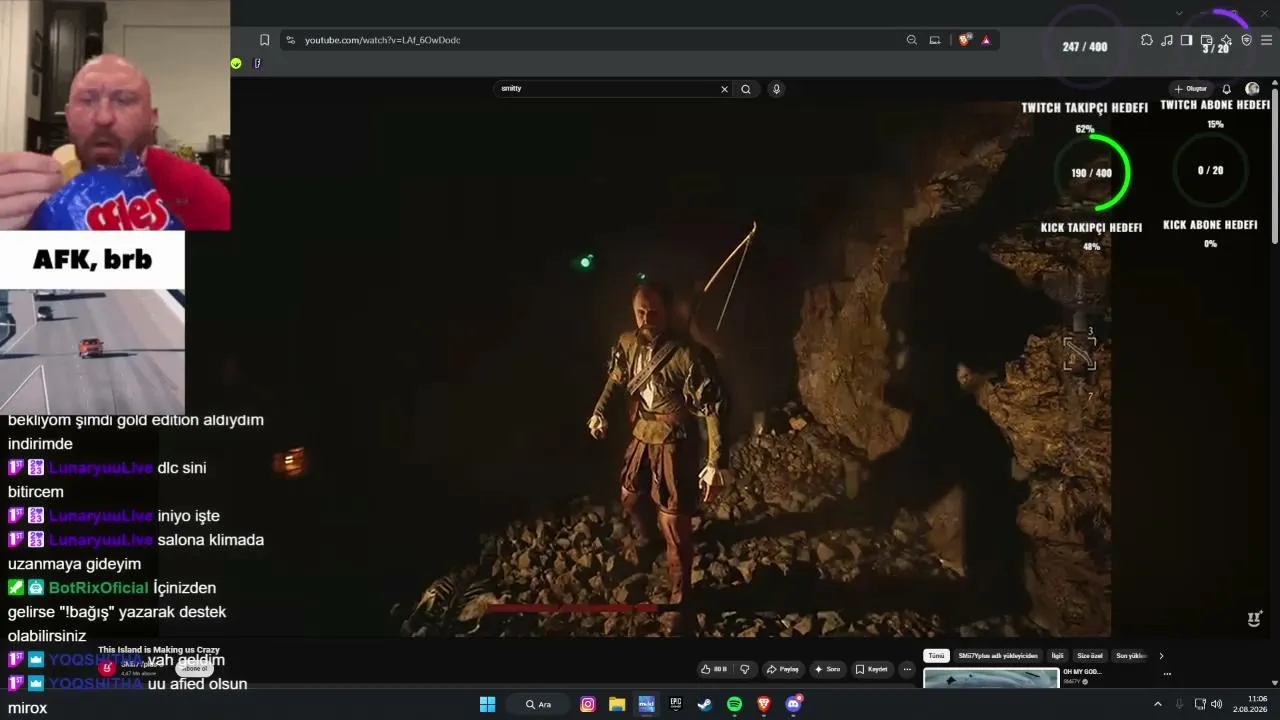
Task: Open the Windows Start menu
Action: click(x=487, y=704)
